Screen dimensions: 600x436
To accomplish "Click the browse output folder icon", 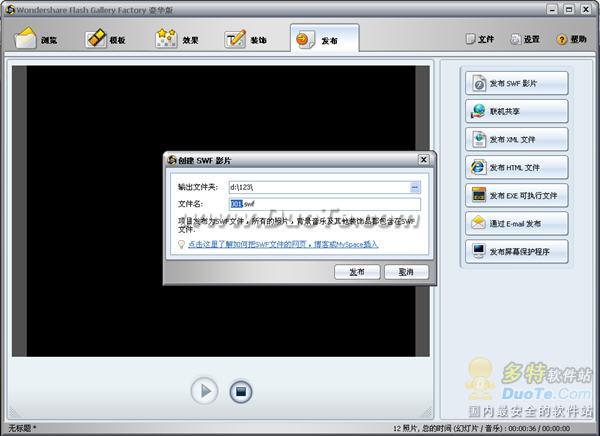I will (414, 187).
